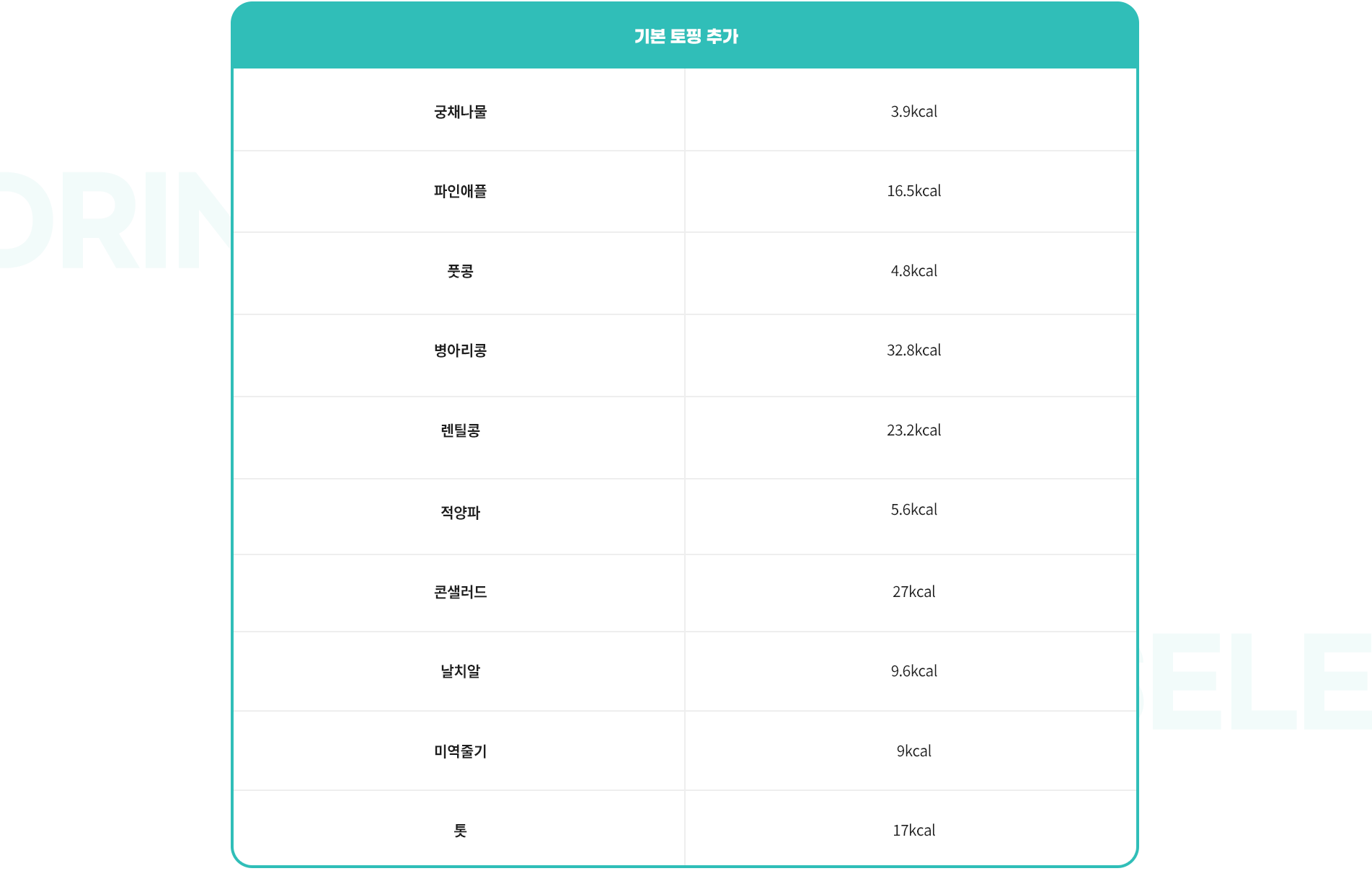Select the 미역줄기 topping name

coord(460,751)
